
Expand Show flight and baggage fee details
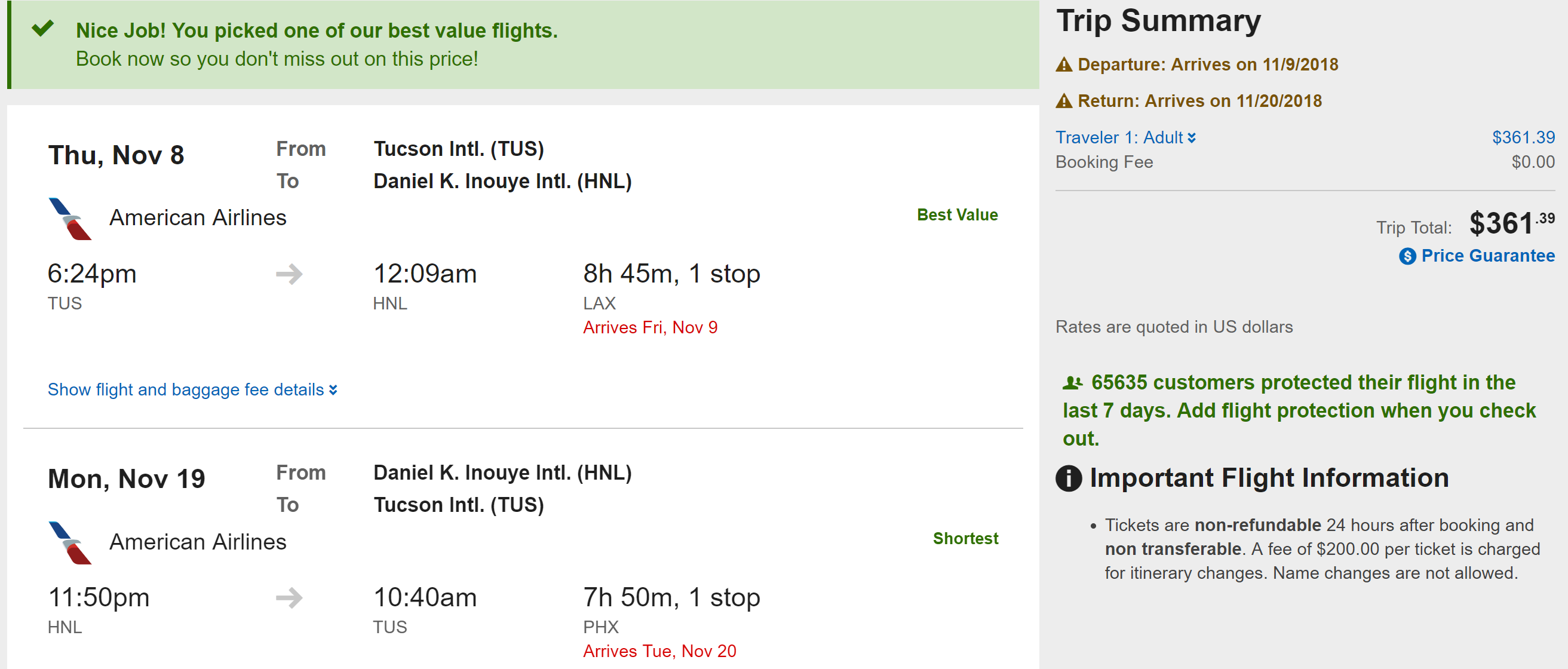click(x=186, y=389)
